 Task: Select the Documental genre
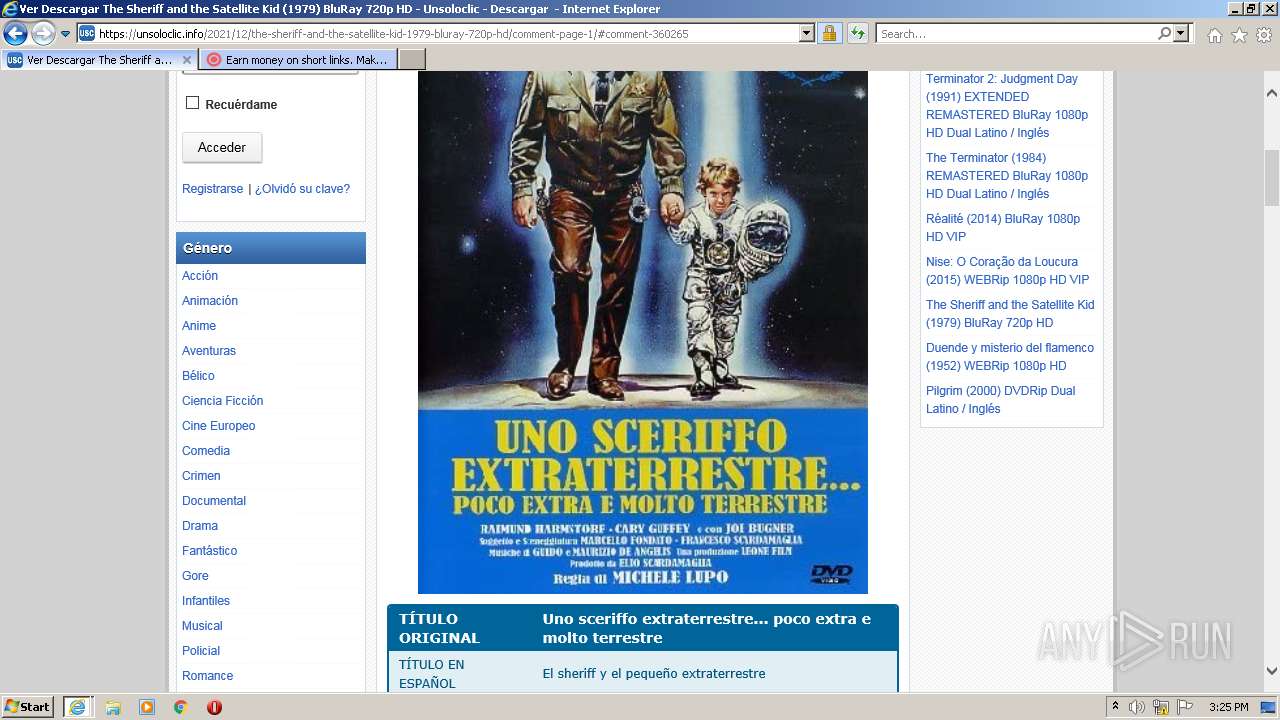(x=214, y=501)
